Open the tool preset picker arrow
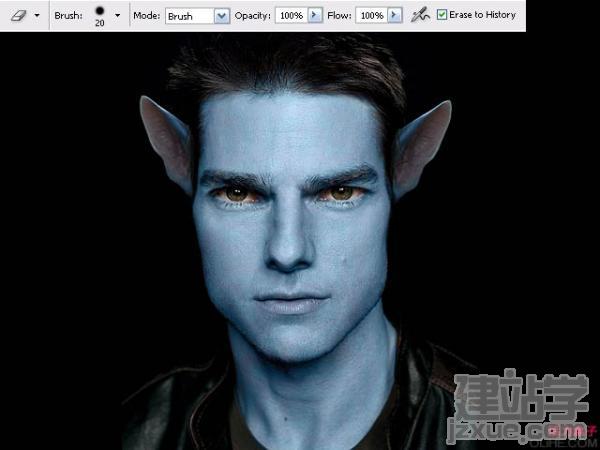The width and height of the screenshot is (600, 450). [x=37, y=16]
